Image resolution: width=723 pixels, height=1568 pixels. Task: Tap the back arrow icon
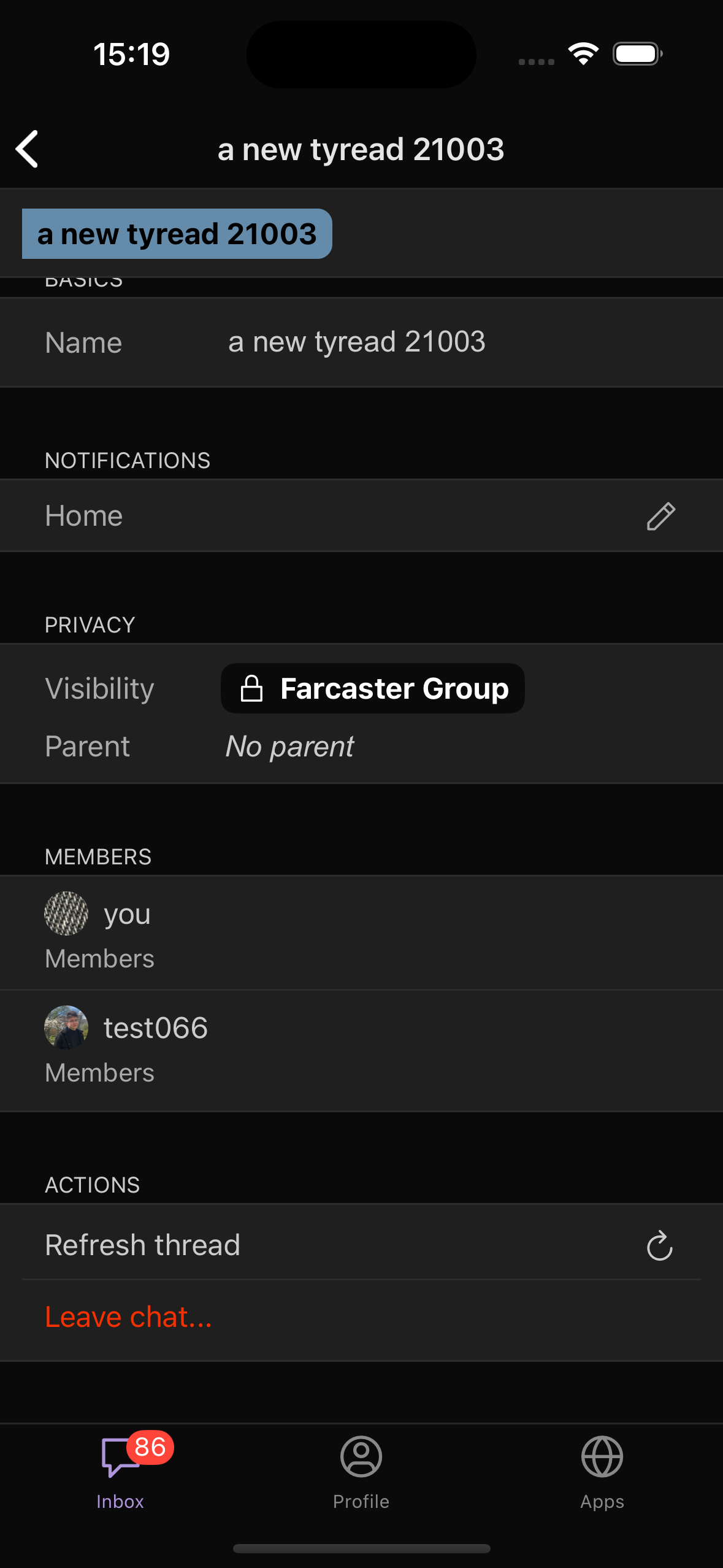[28, 149]
